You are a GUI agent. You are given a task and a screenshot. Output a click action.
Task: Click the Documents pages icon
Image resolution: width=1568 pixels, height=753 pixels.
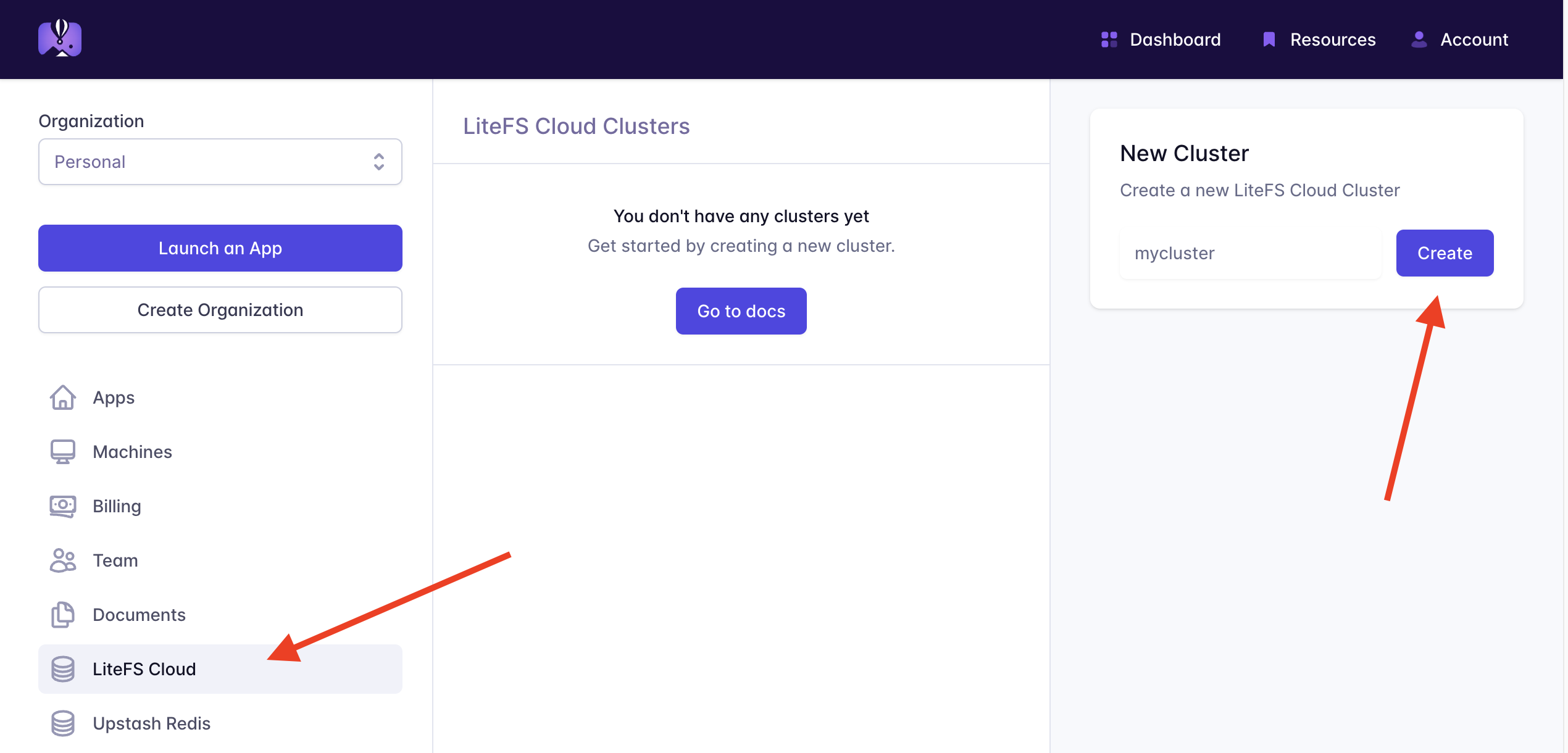pyautogui.click(x=62, y=615)
